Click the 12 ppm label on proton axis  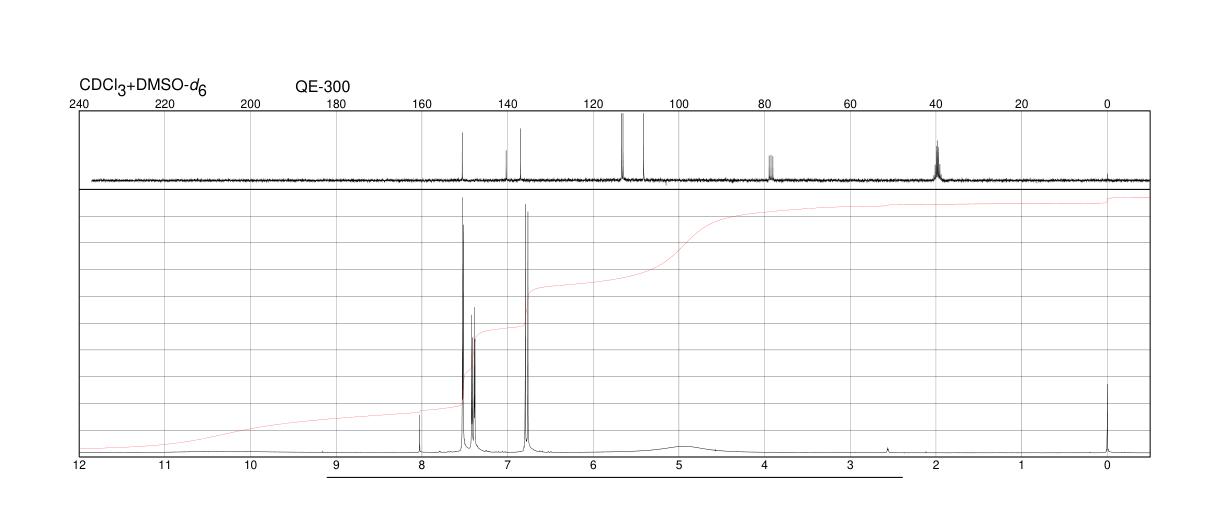coord(79,465)
